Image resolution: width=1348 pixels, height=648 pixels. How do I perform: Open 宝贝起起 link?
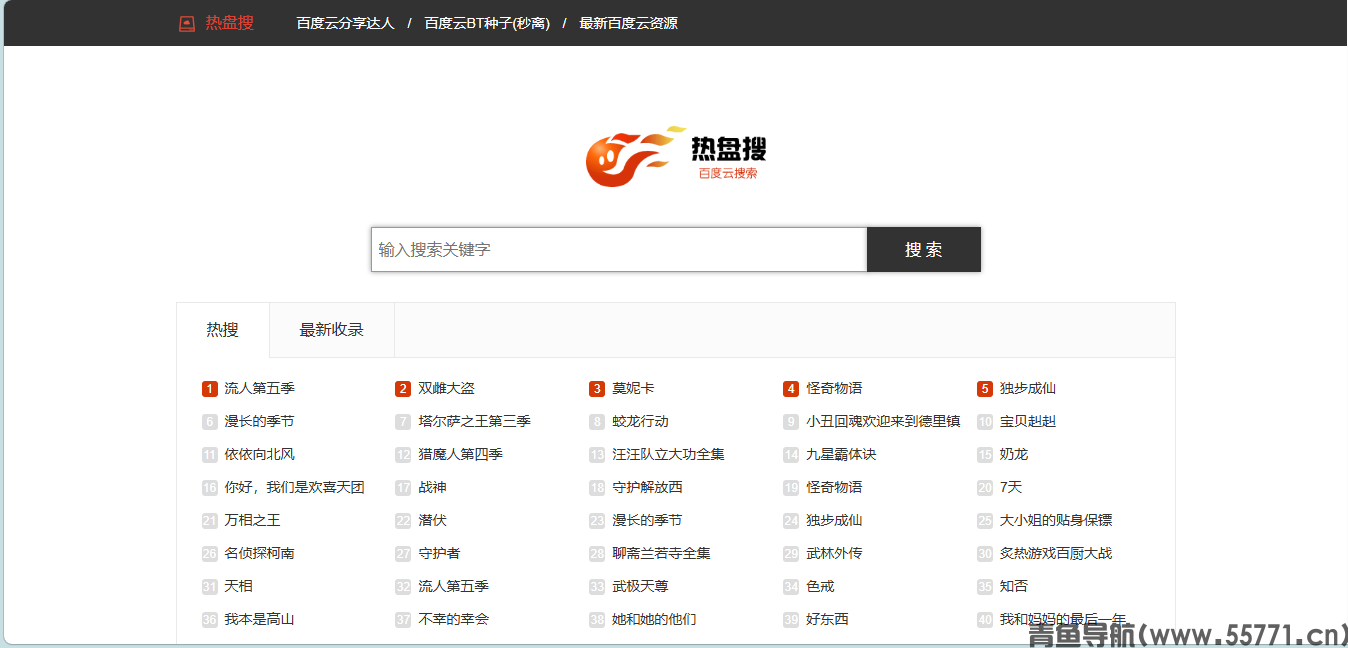pyautogui.click(x=1028, y=421)
